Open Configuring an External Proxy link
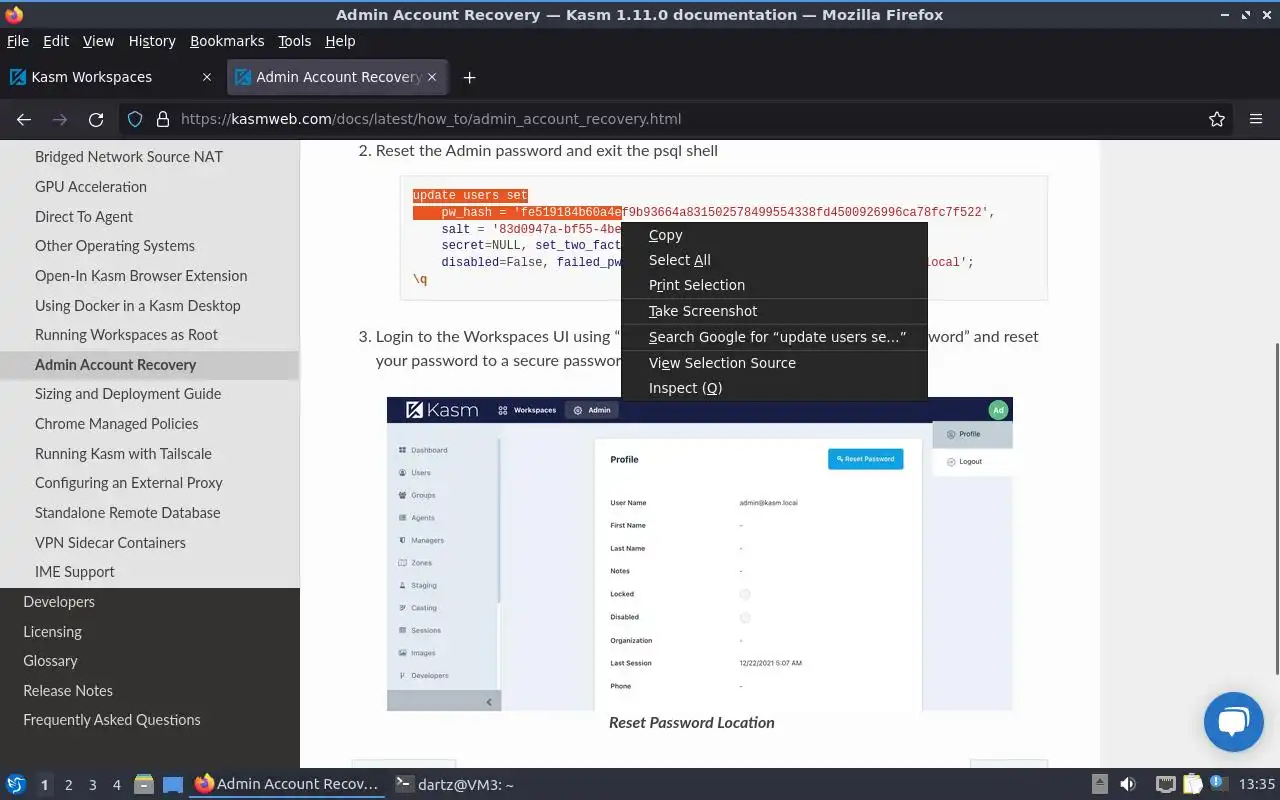 (x=129, y=483)
